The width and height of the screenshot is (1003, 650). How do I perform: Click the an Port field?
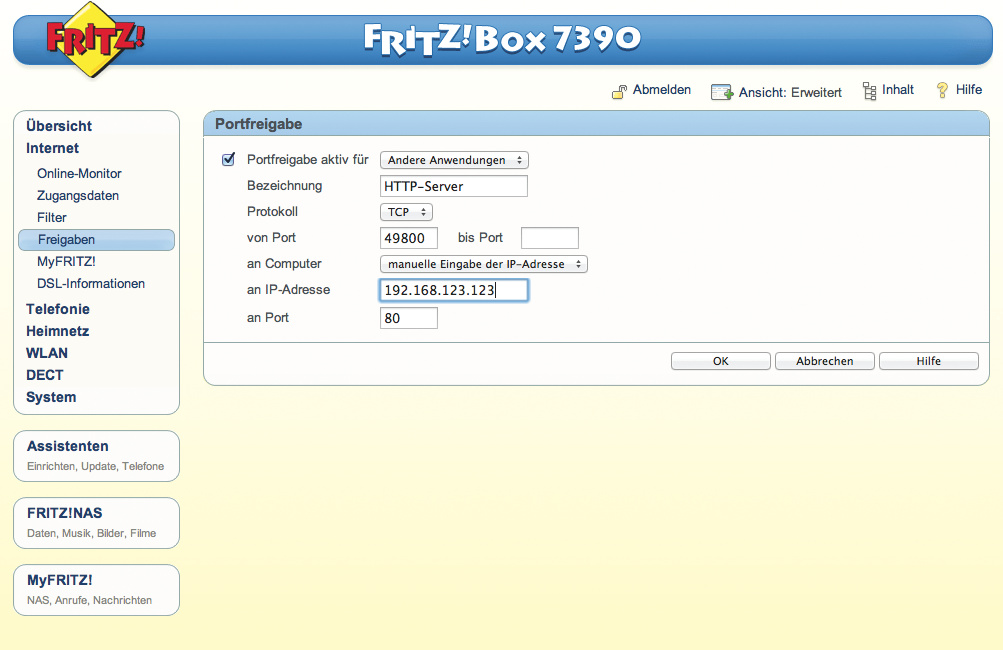coord(409,318)
